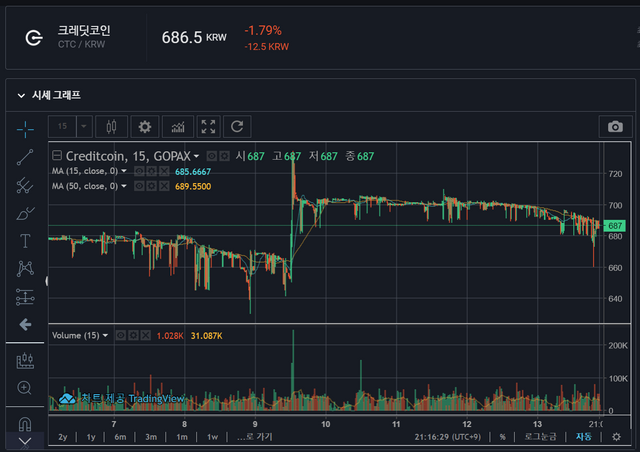Click the CTC / KRW pair label
The height and width of the screenshot is (452, 640).
(x=81, y=44)
